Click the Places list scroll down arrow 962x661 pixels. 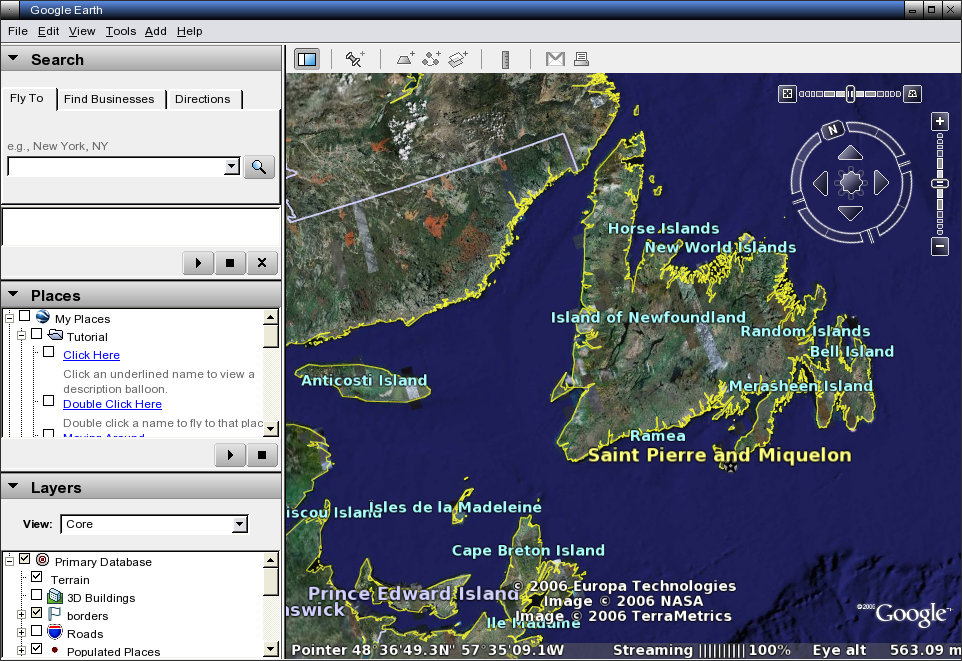pyautogui.click(x=271, y=428)
